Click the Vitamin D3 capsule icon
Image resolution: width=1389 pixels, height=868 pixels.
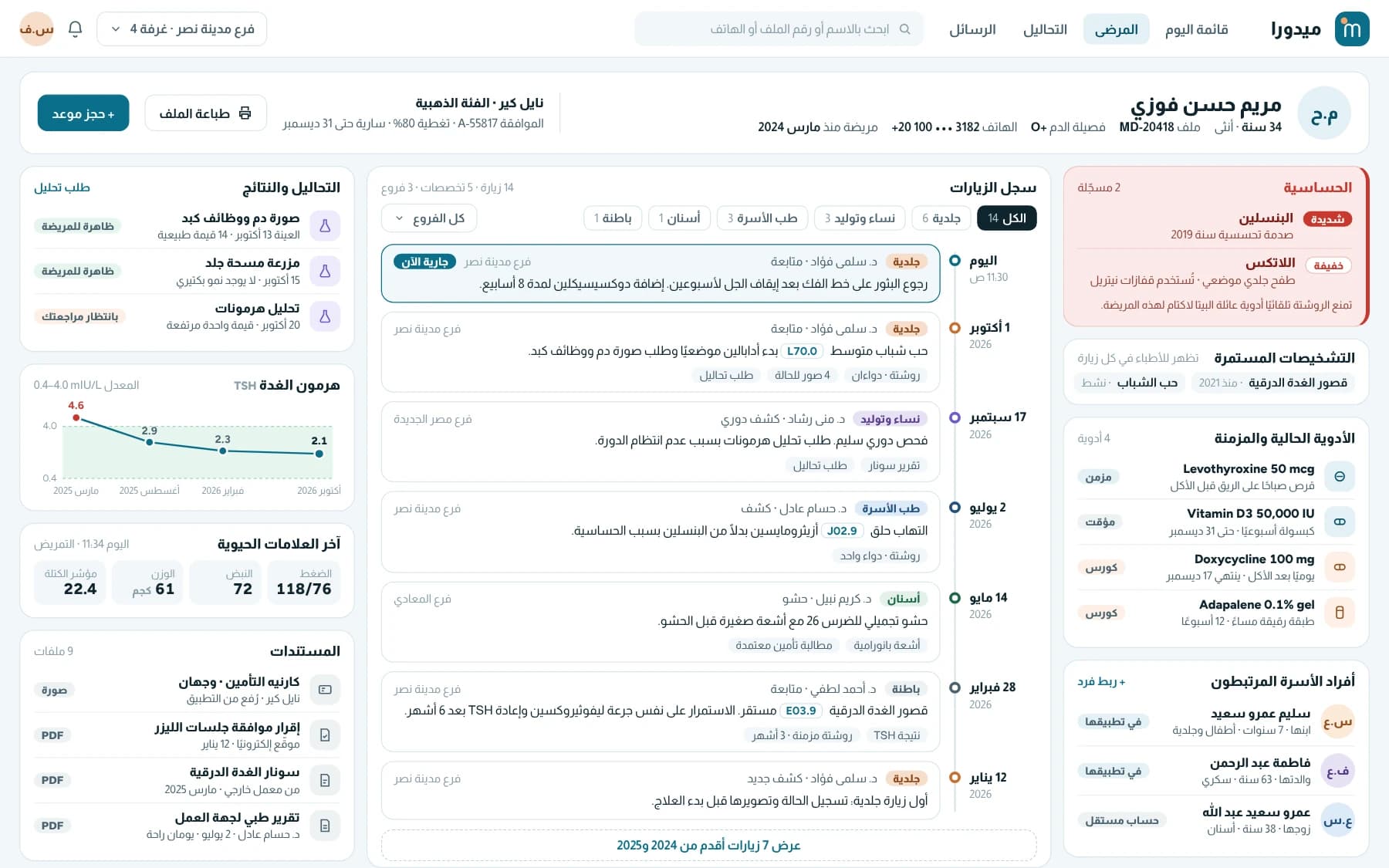tap(1340, 522)
